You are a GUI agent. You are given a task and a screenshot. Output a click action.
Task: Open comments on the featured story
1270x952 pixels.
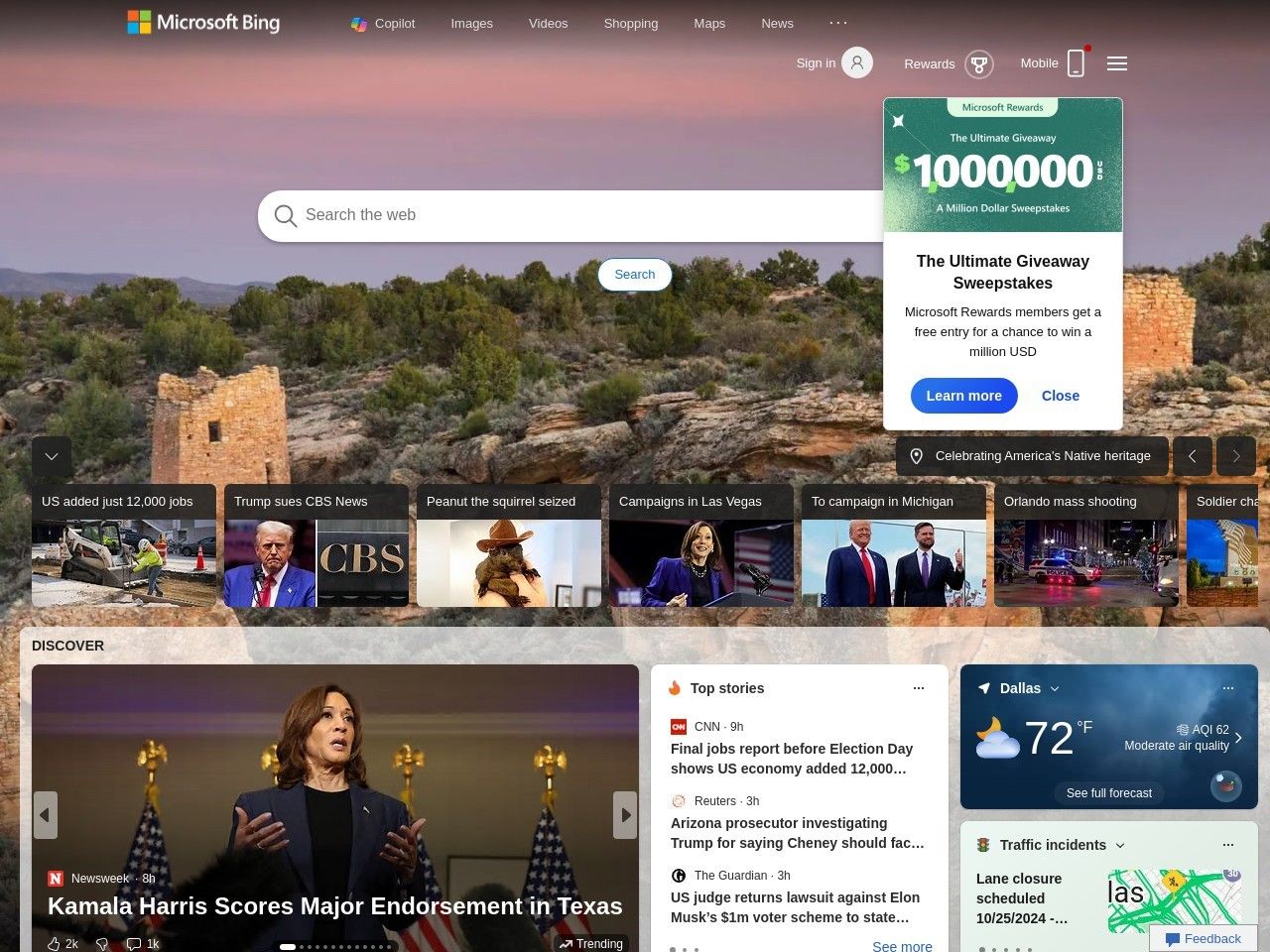click(134, 944)
